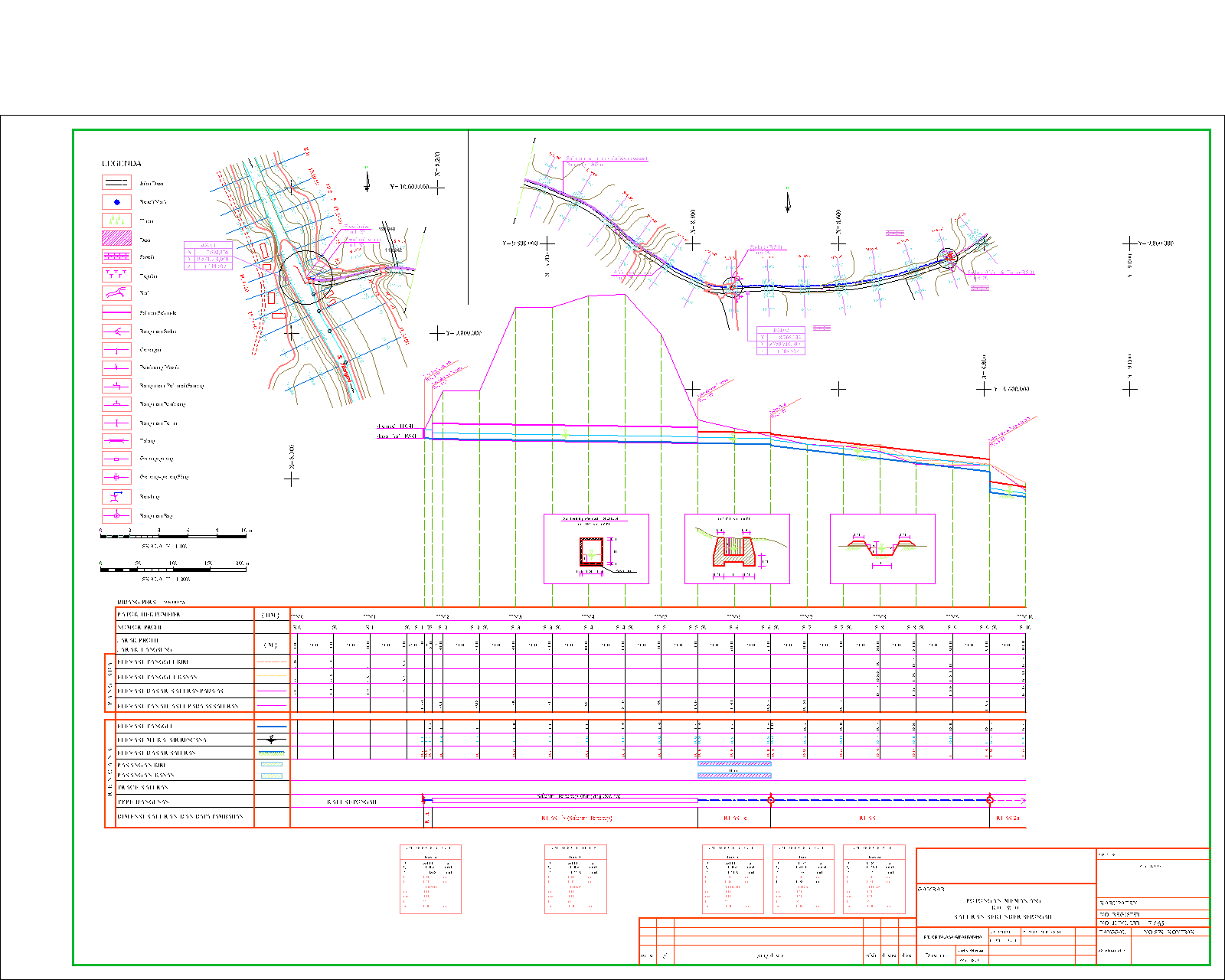Click the TYPE BANGUNAN row label
The image size is (1225, 980).
click(143, 802)
